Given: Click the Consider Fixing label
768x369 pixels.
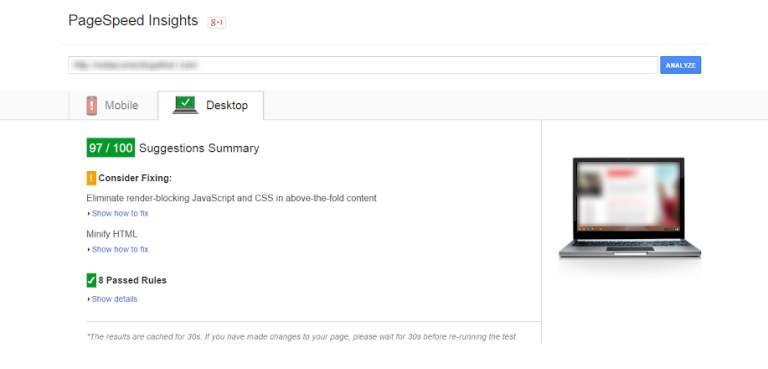Looking at the screenshot, I should click(135, 178).
